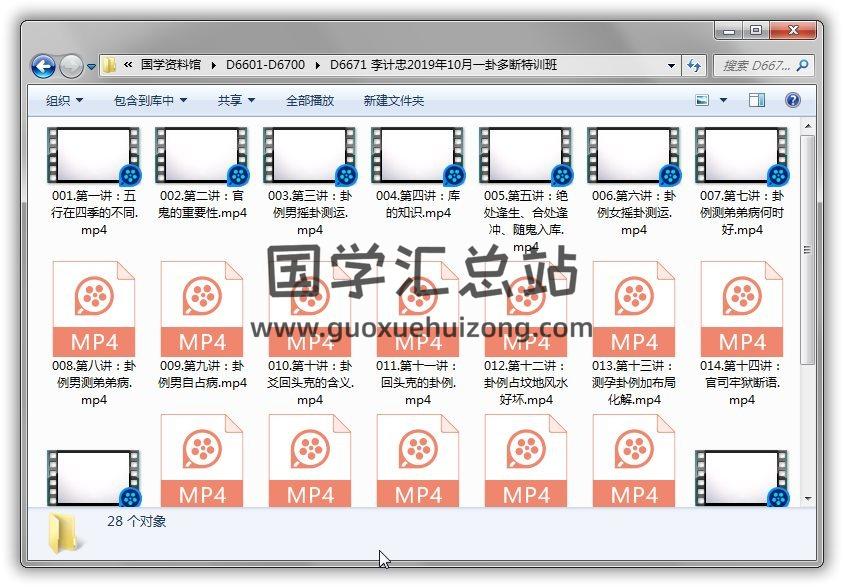Click the scrollbar down arrow
Viewport: 844px width, 588px height.
pyautogui.click(x=807, y=499)
